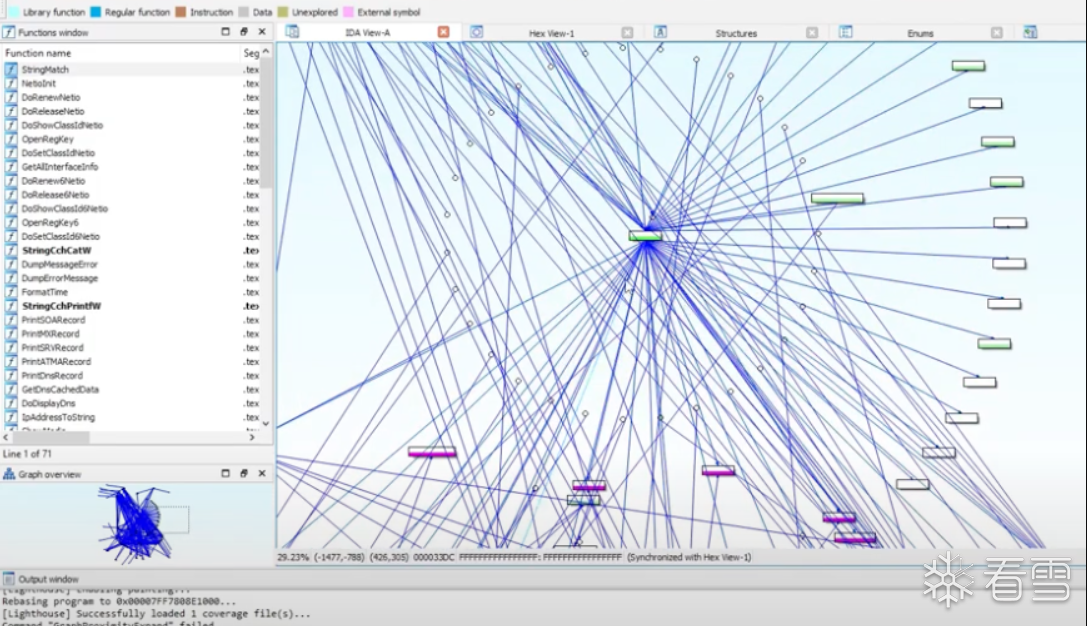Image resolution: width=1087 pixels, height=626 pixels.
Task: Close the Structures tab
Action: 812,33
